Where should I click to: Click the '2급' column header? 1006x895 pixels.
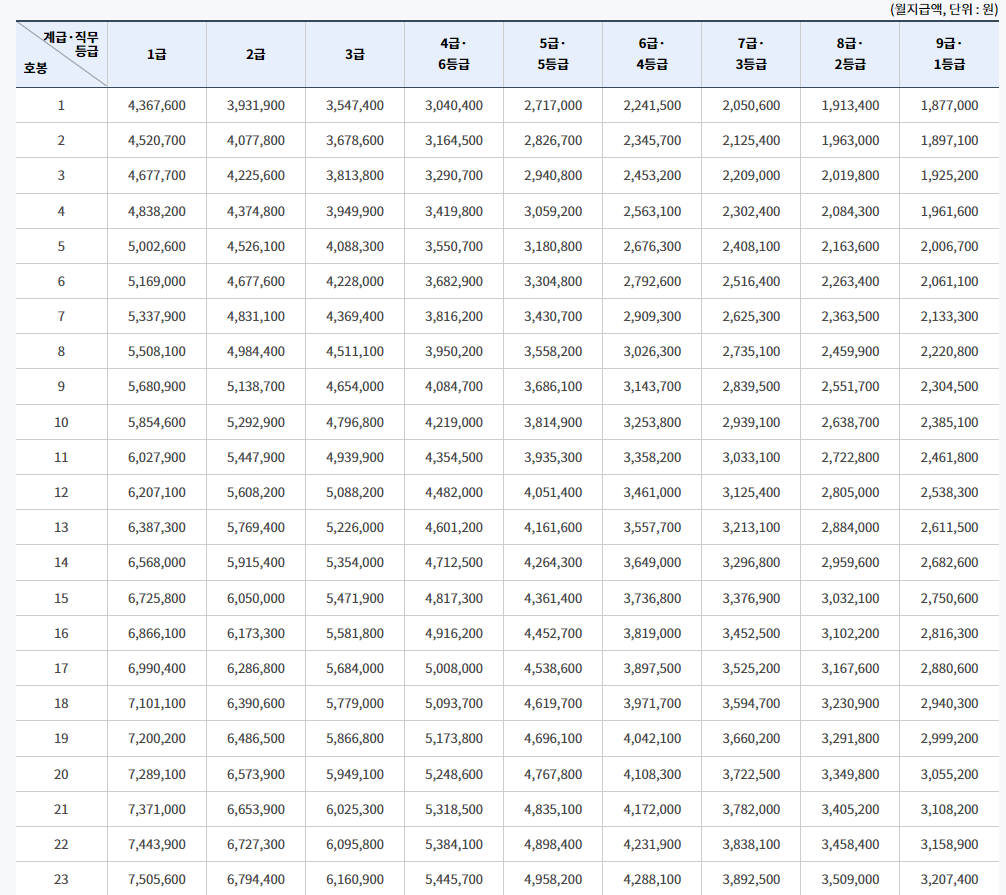[255, 55]
